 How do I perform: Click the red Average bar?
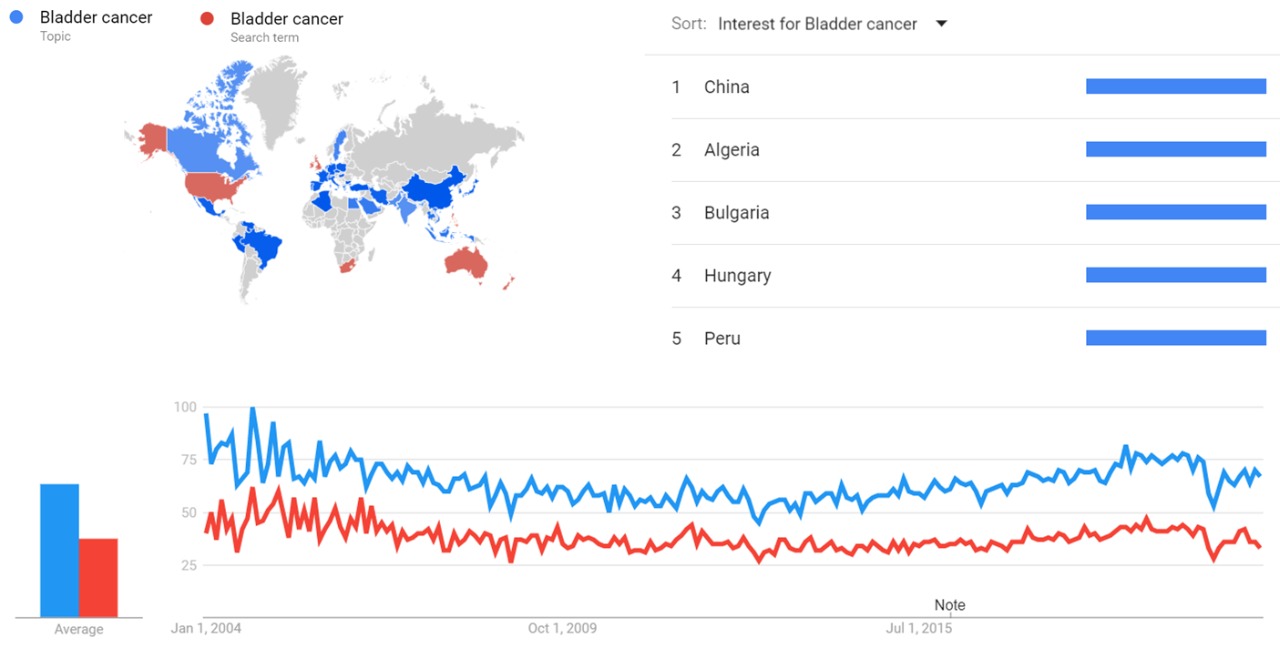point(98,577)
